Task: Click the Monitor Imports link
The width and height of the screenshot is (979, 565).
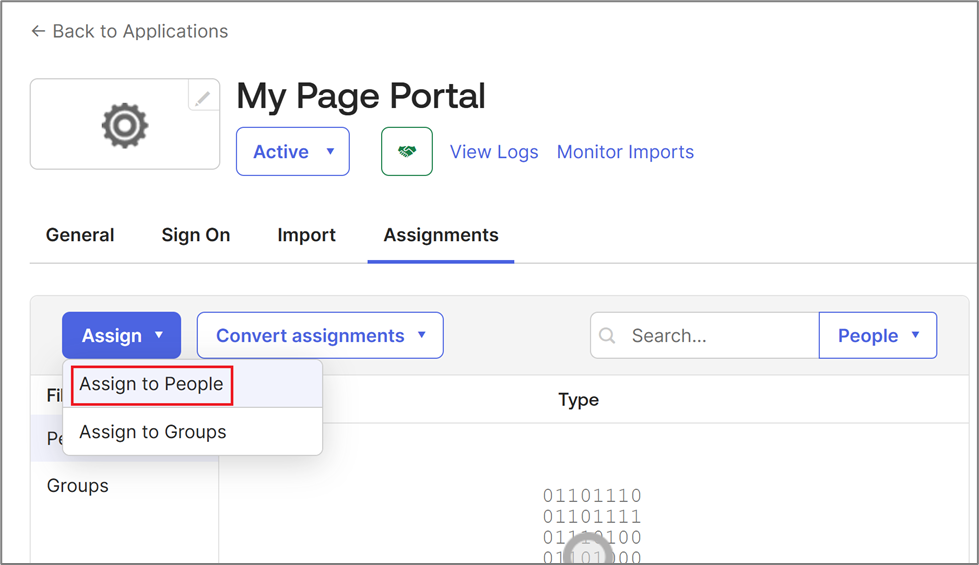Action: (625, 152)
